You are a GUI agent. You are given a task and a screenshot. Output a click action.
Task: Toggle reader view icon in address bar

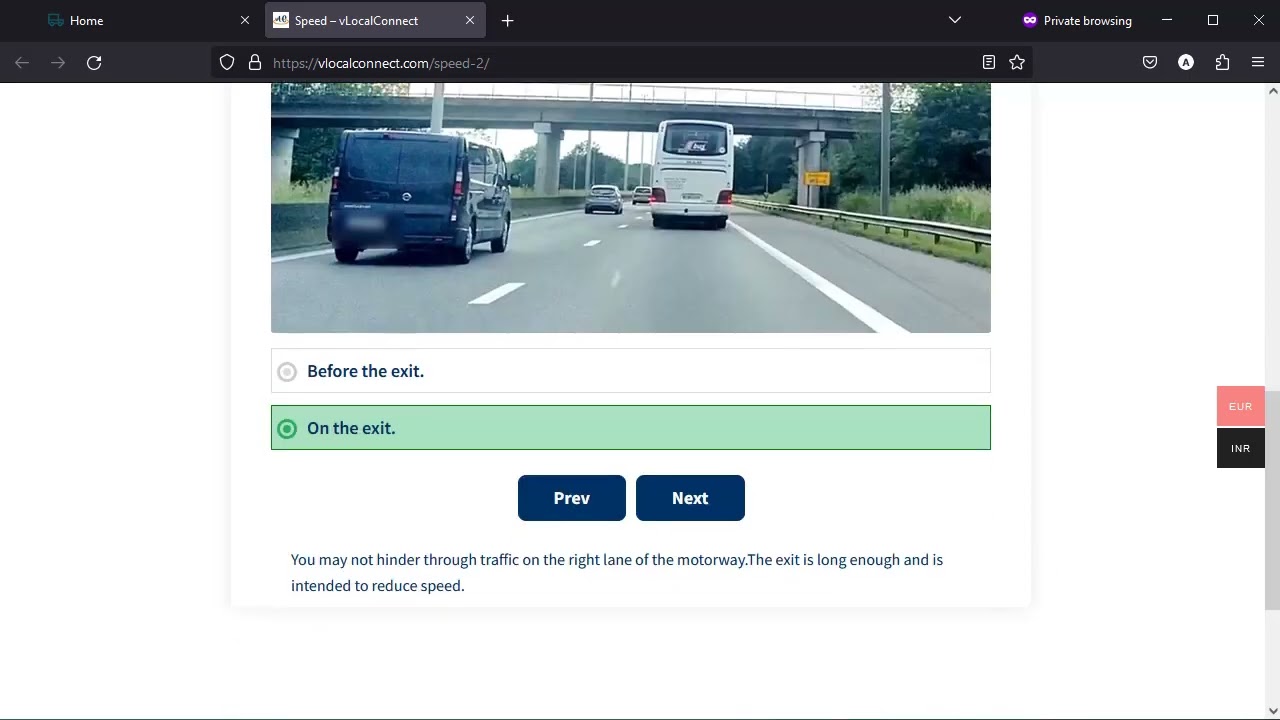tap(989, 63)
